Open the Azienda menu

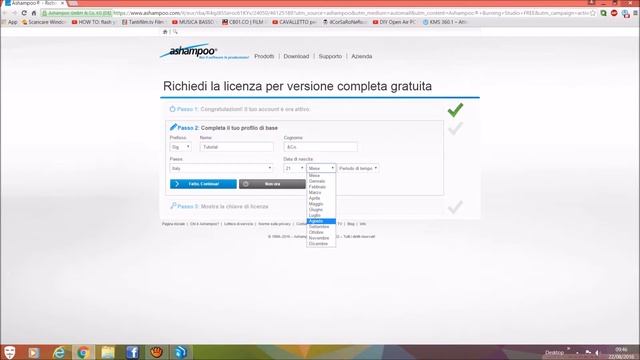(362, 56)
